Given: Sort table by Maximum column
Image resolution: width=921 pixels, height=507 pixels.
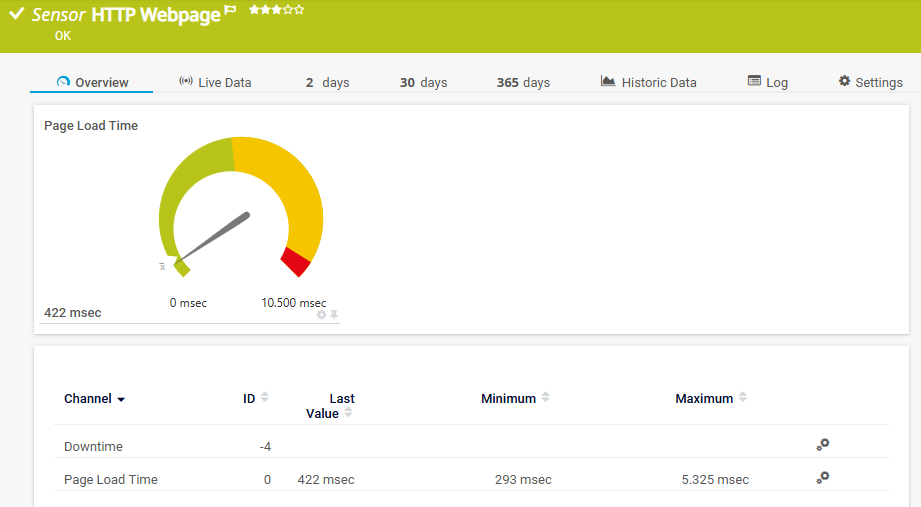Looking at the screenshot, I should 711,398.
